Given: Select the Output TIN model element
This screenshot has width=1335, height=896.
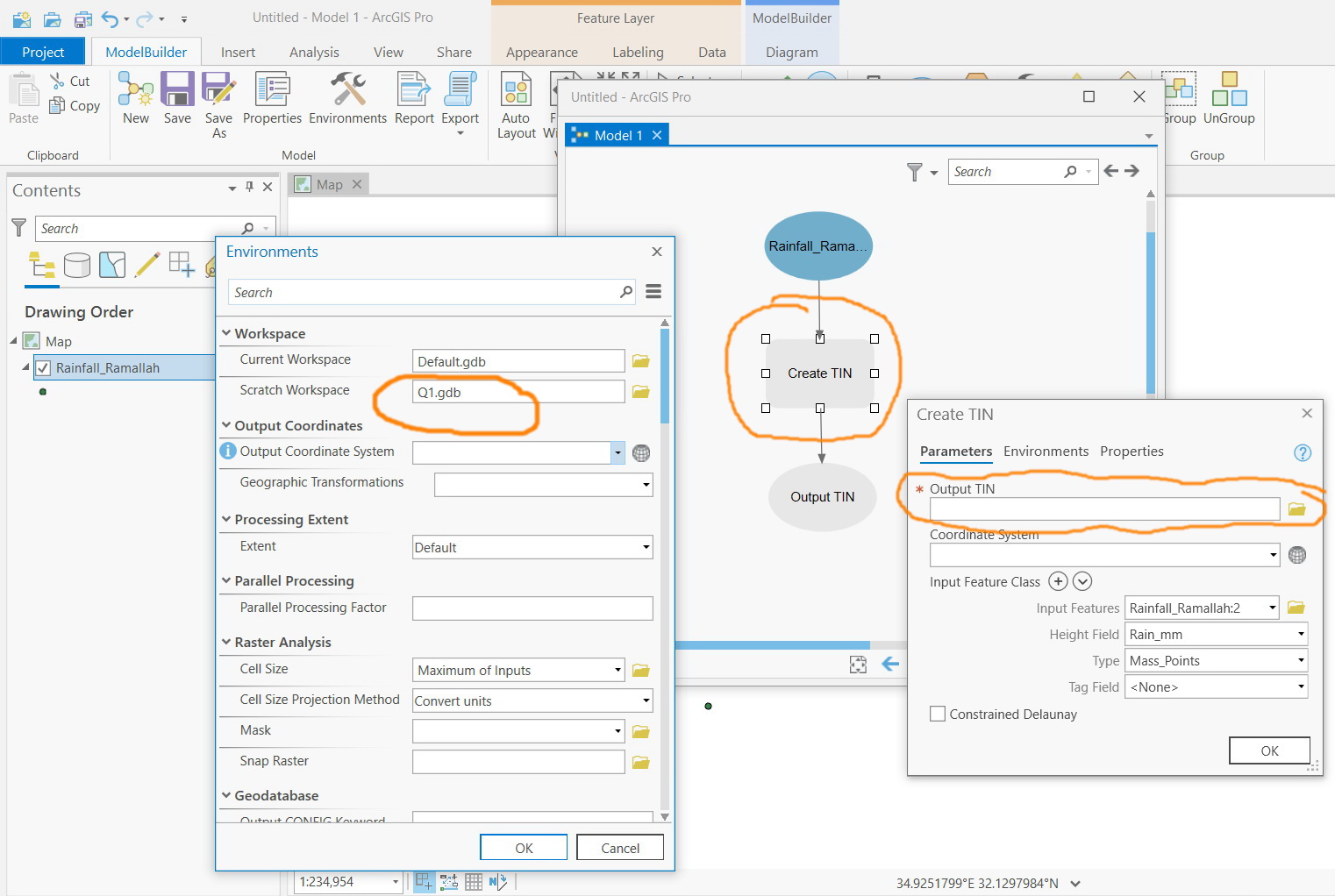Looking at the screenshot, I should click(x=822, y=497).
